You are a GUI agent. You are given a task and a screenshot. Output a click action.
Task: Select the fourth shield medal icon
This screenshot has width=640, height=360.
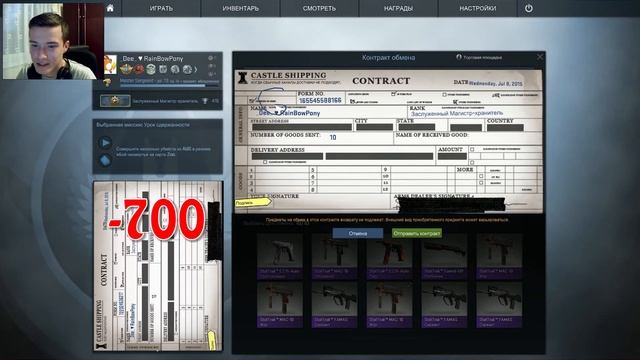[163, 69]
